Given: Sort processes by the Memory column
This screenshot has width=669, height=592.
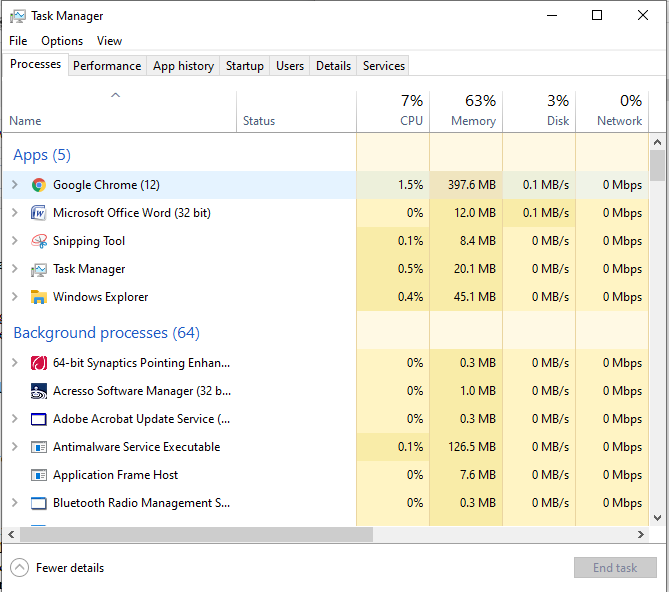Looking at the screenshot, I should pos(466,111).
